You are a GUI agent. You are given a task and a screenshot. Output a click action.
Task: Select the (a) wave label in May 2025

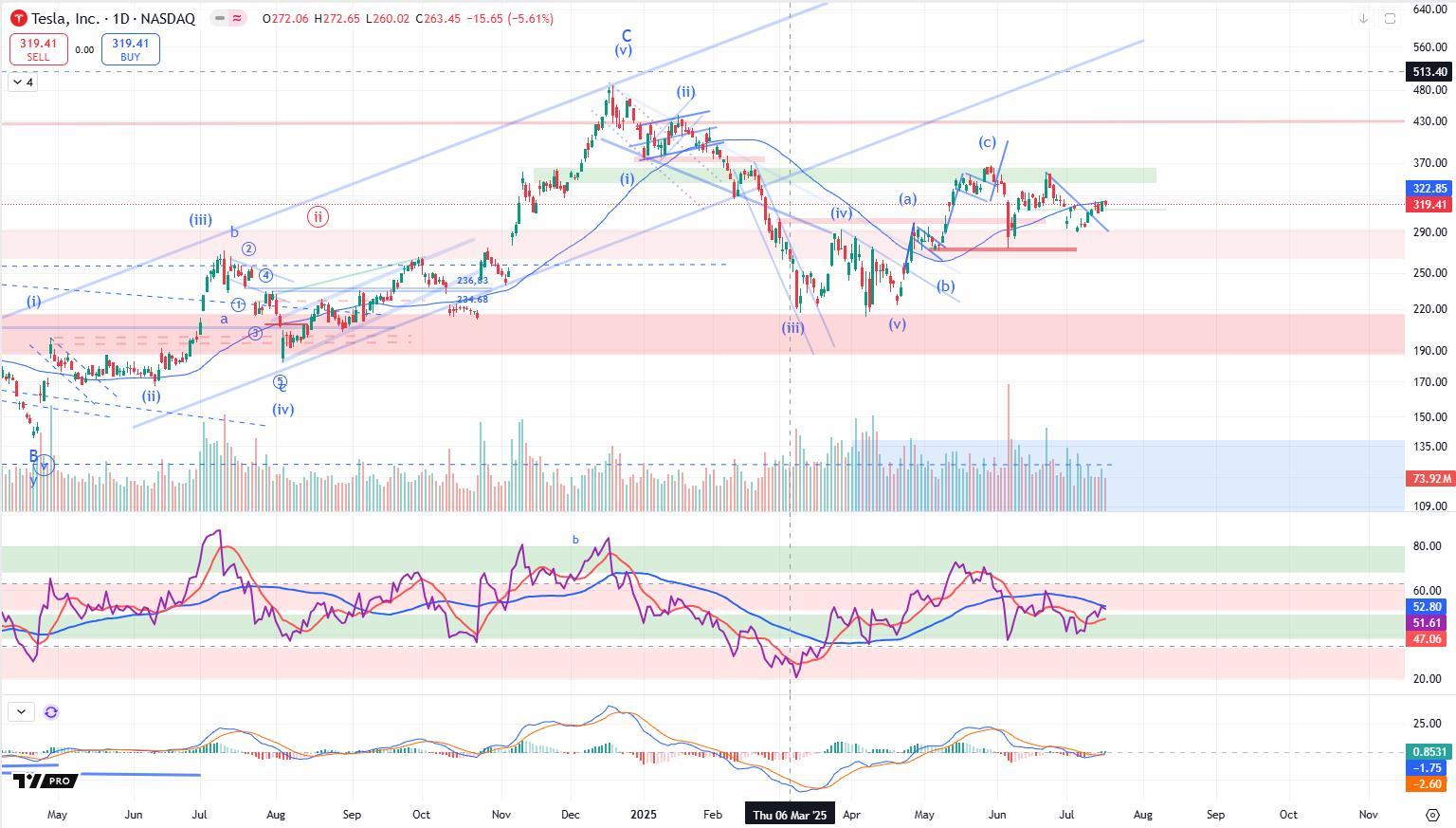908,199
